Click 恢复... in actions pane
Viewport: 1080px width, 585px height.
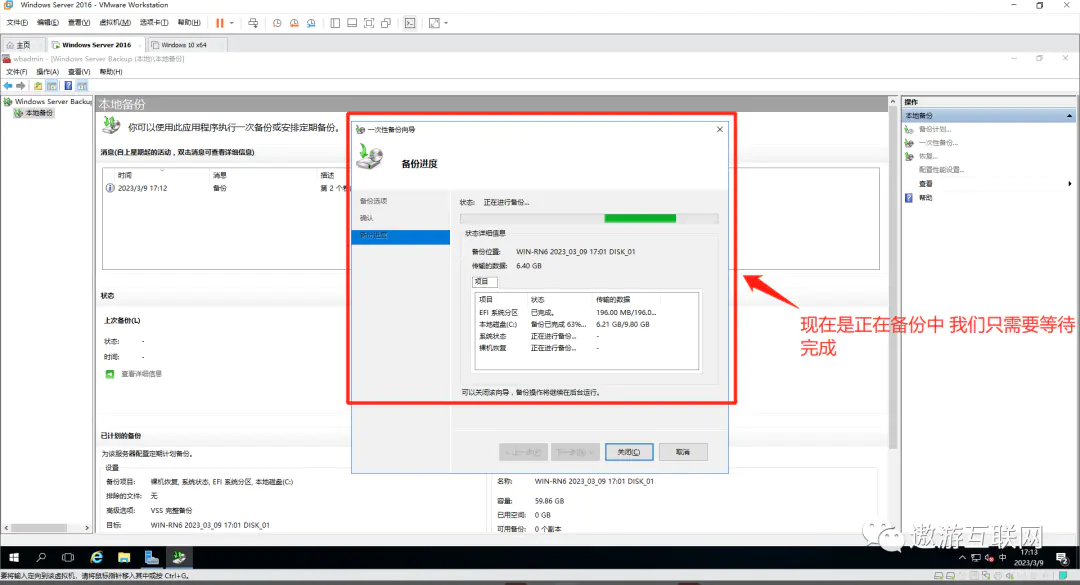click(928, 156)
